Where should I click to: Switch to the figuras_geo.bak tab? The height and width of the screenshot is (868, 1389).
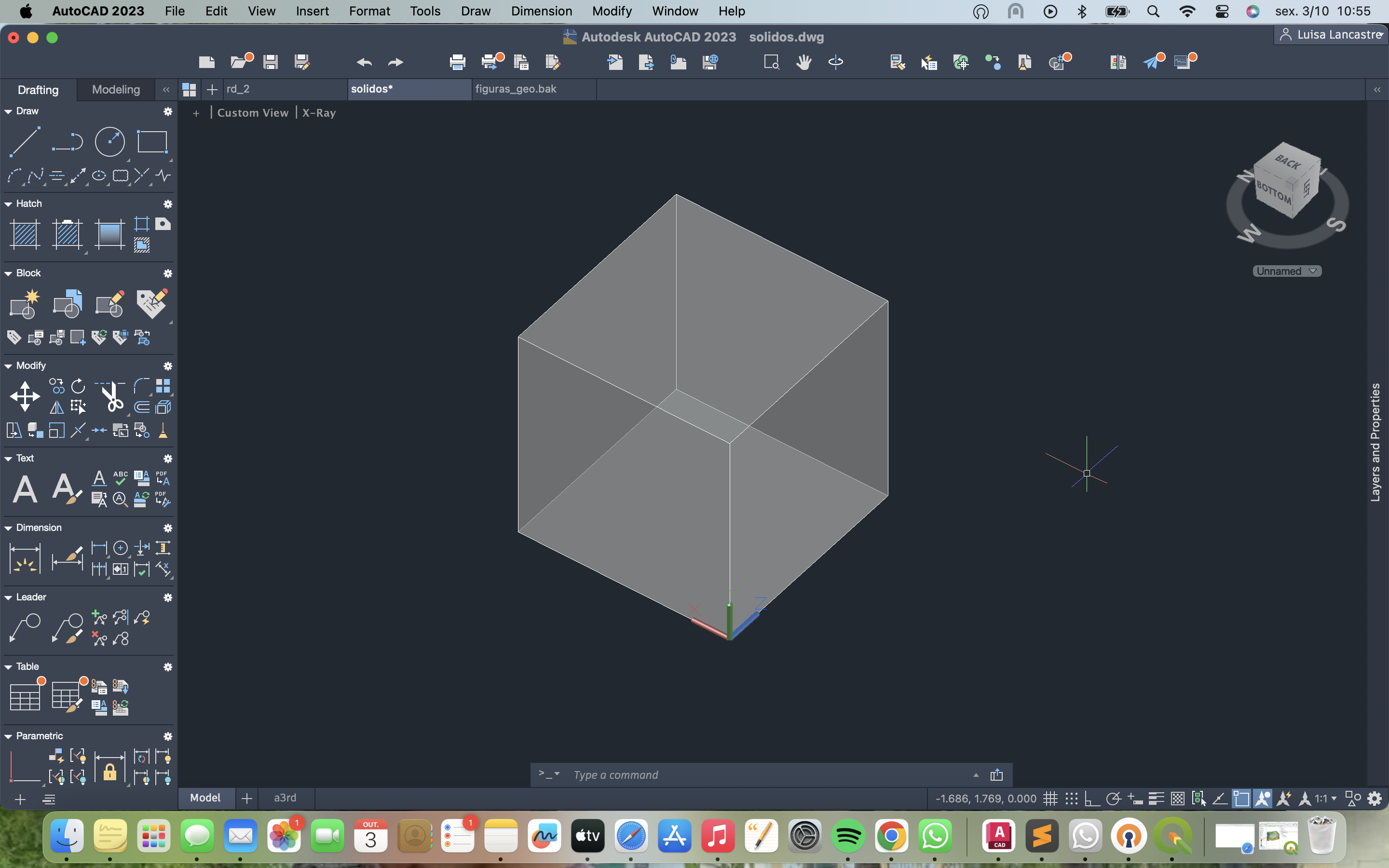click(x=516, y=89)
